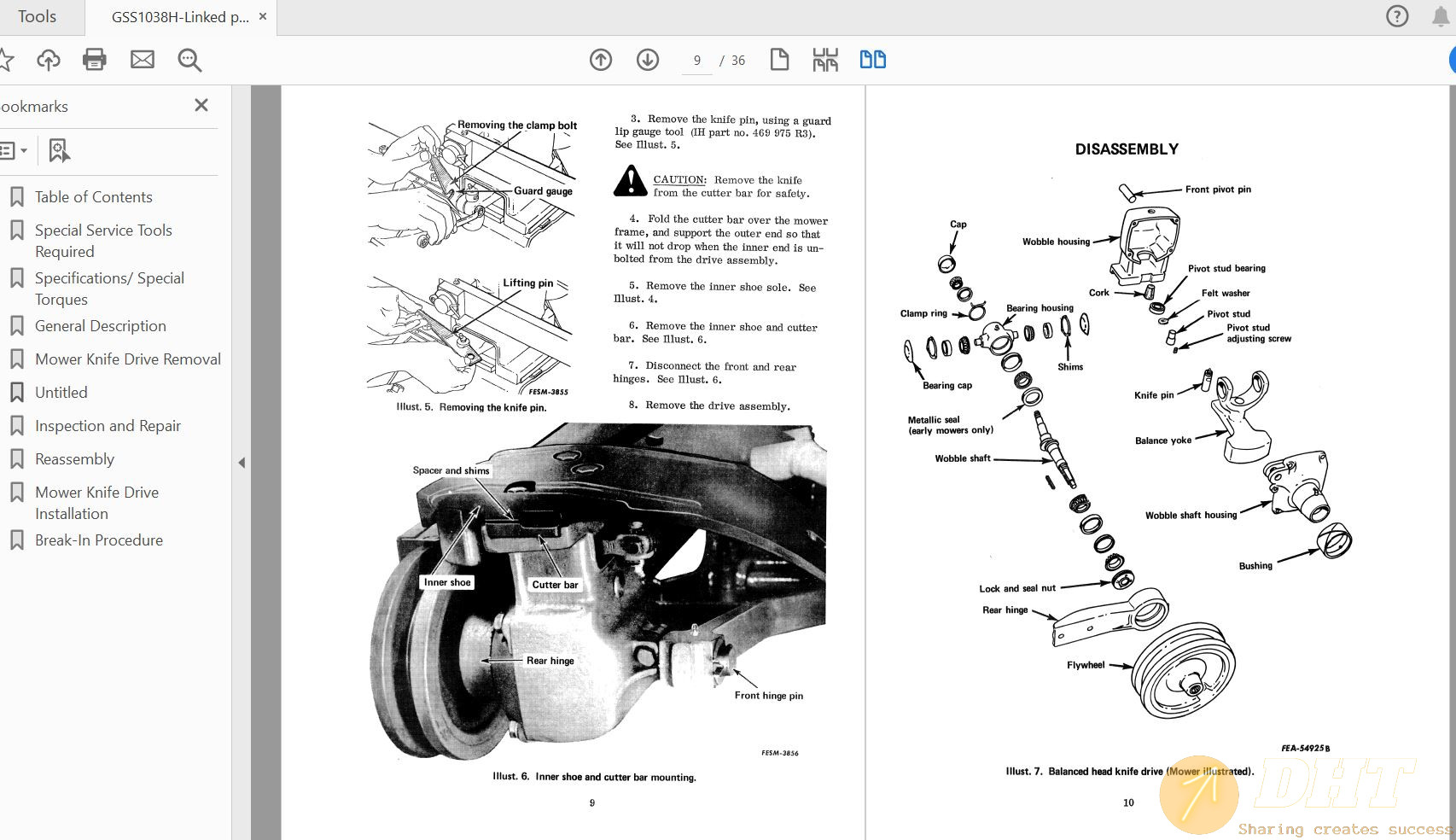Image resolution: width=1456 pixels, height=840 pixels.
Task: Open the Table of Contents bookmark
Action: pyautogui.click(x=94, y=197)
